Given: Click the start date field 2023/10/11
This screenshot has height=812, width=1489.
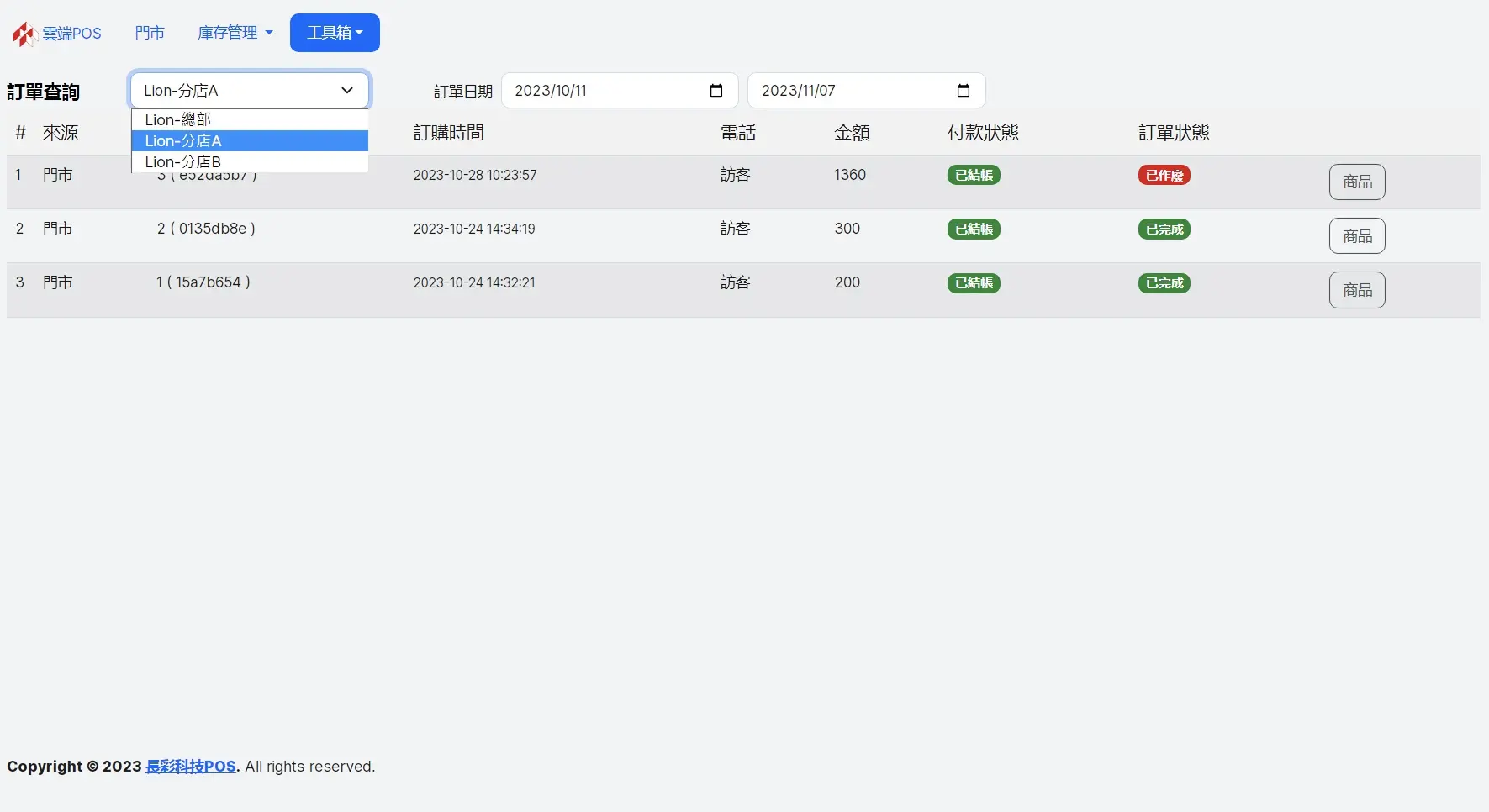Looking at the screenshot, I should 597,91.
